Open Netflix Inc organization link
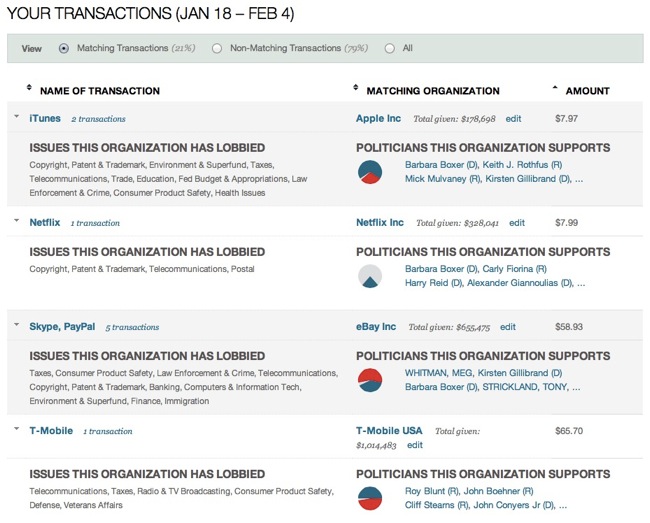Image resolution: width=650 pixels, height=523 pixels. point(380,223)
